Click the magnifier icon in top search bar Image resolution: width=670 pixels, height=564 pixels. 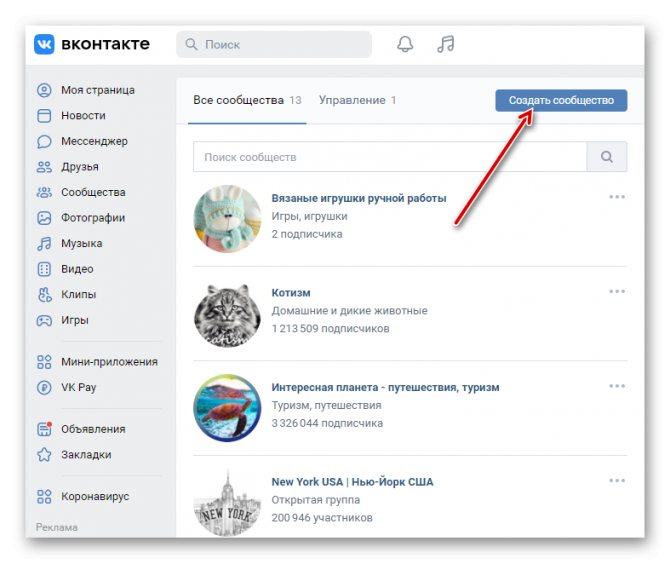[191, 44]
